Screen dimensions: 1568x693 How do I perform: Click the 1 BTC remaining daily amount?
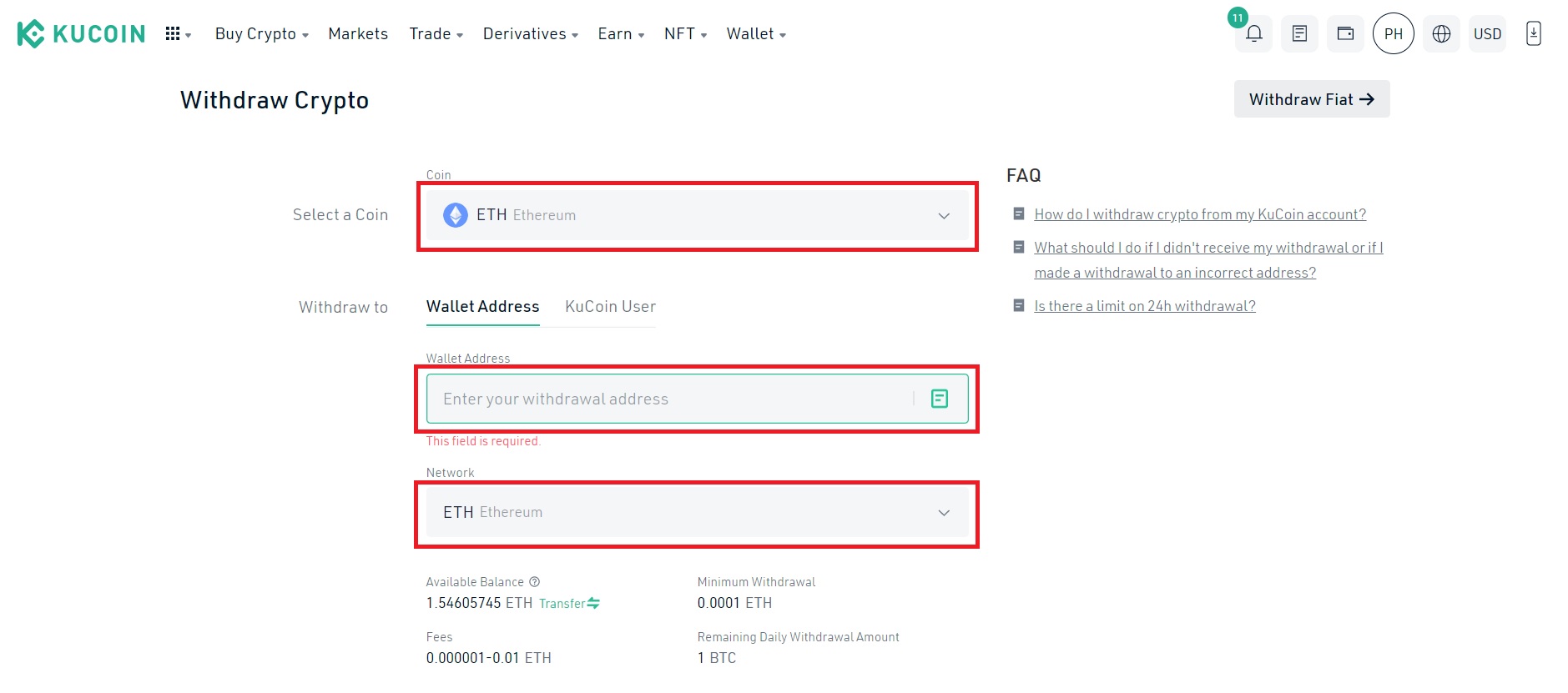[x=717, y=658]
